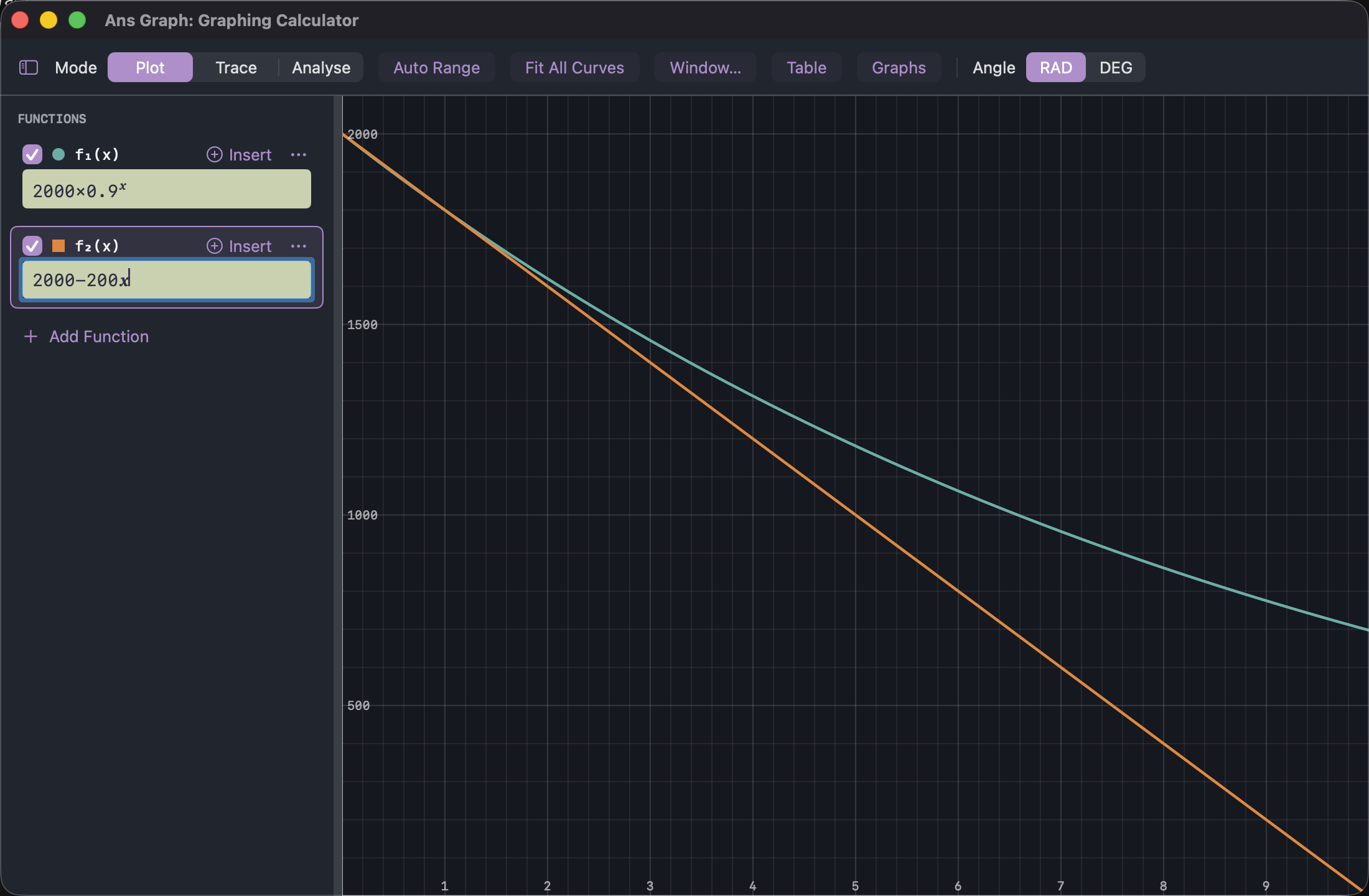The image size is (1369, 896).
Task: Click the Insert plus icon for f₂(x)
Action: tap(214, 246)
